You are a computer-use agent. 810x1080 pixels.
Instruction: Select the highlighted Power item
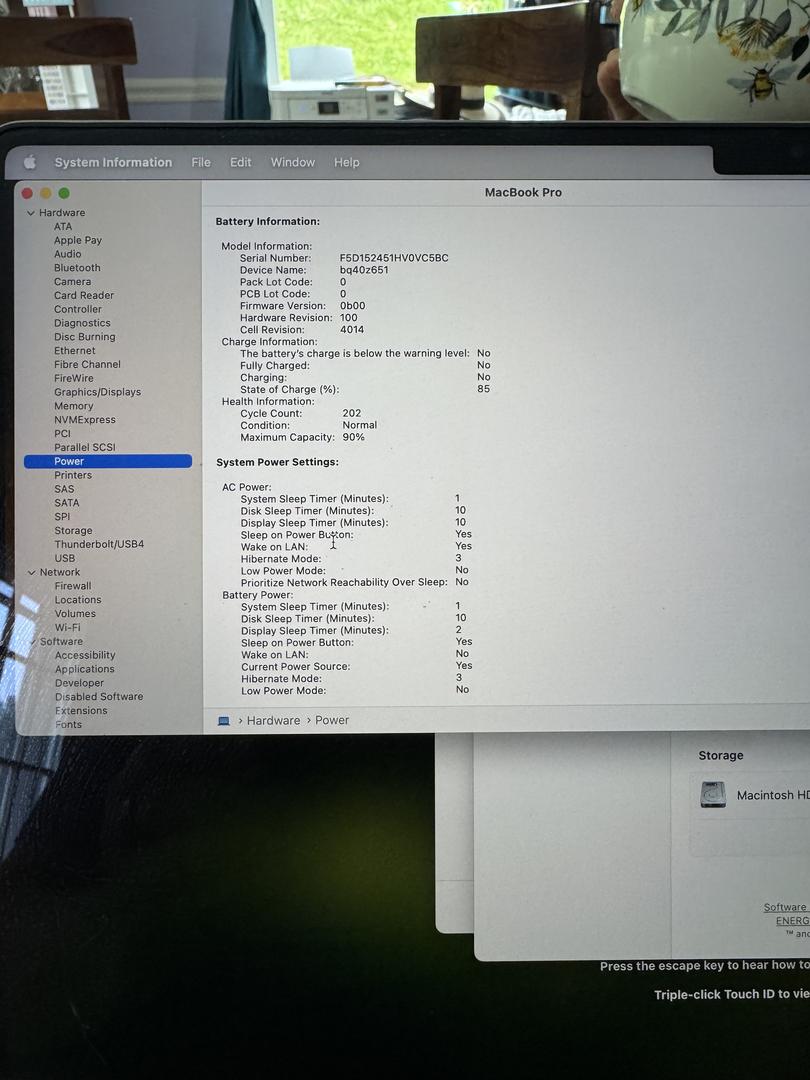[107, 461]
